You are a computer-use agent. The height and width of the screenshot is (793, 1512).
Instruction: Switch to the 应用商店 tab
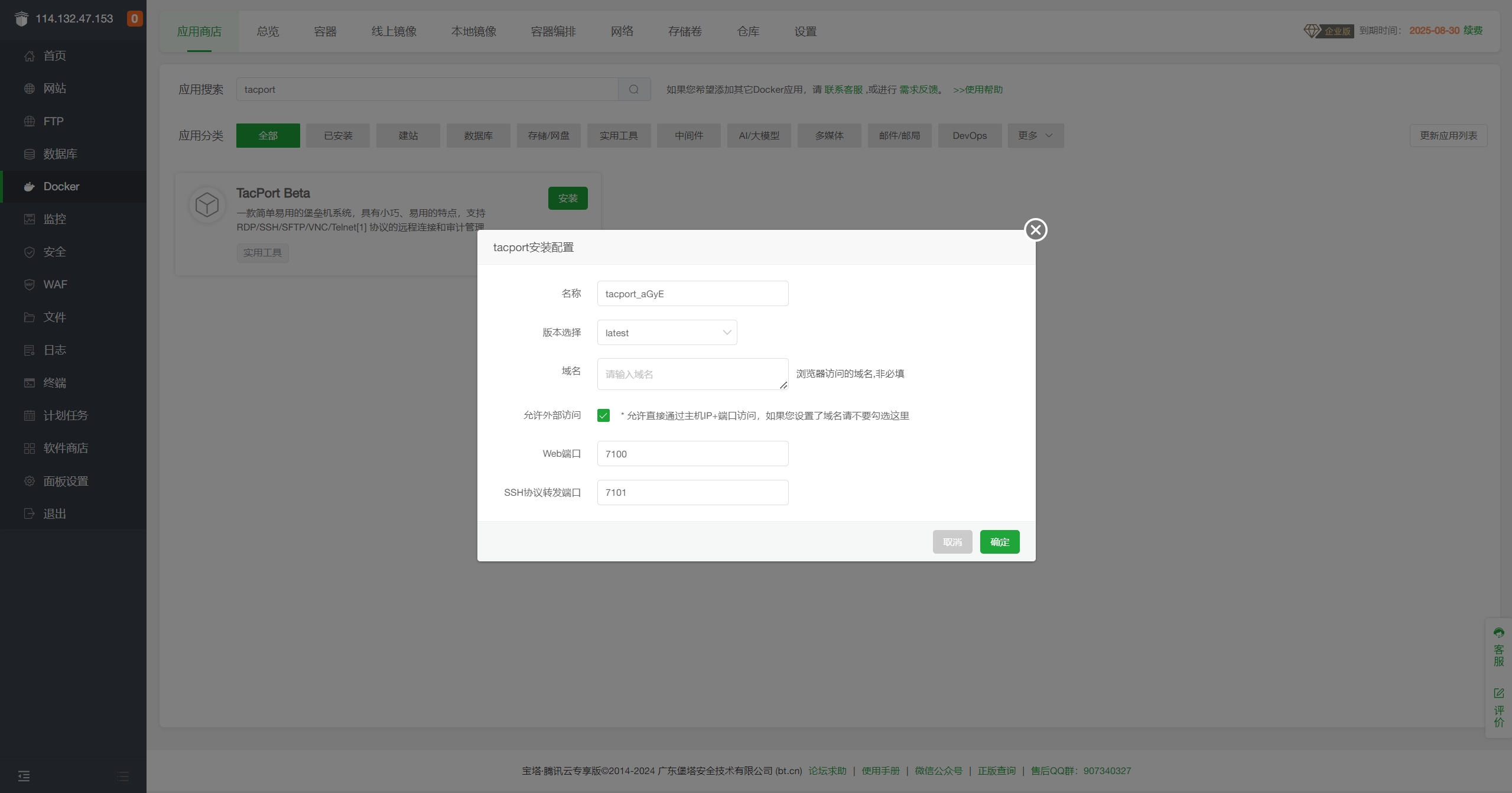pos(199,31)
